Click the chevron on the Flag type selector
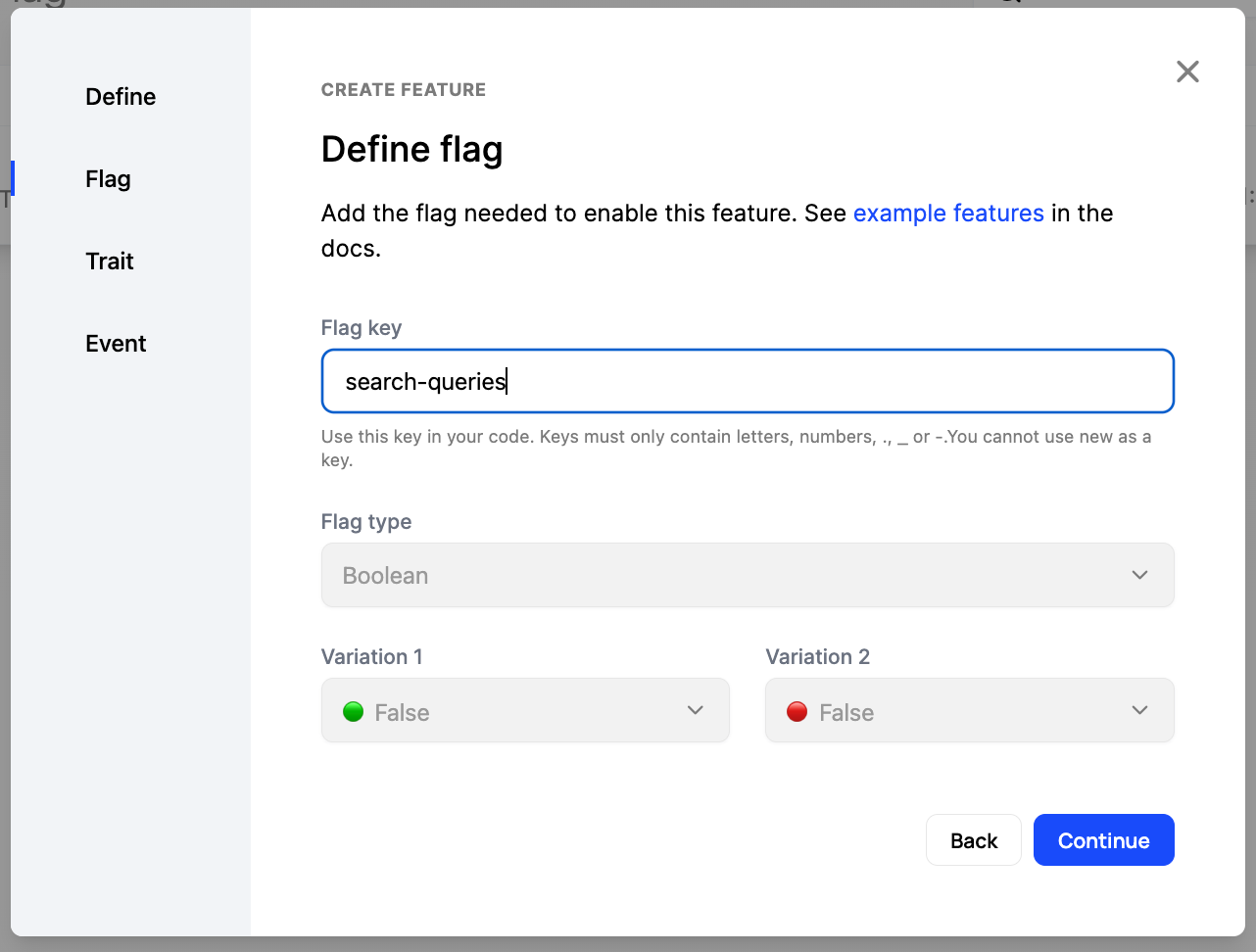Image resolution: width=1256 pixels, height=952 pixels. [x=1139, y=575]
